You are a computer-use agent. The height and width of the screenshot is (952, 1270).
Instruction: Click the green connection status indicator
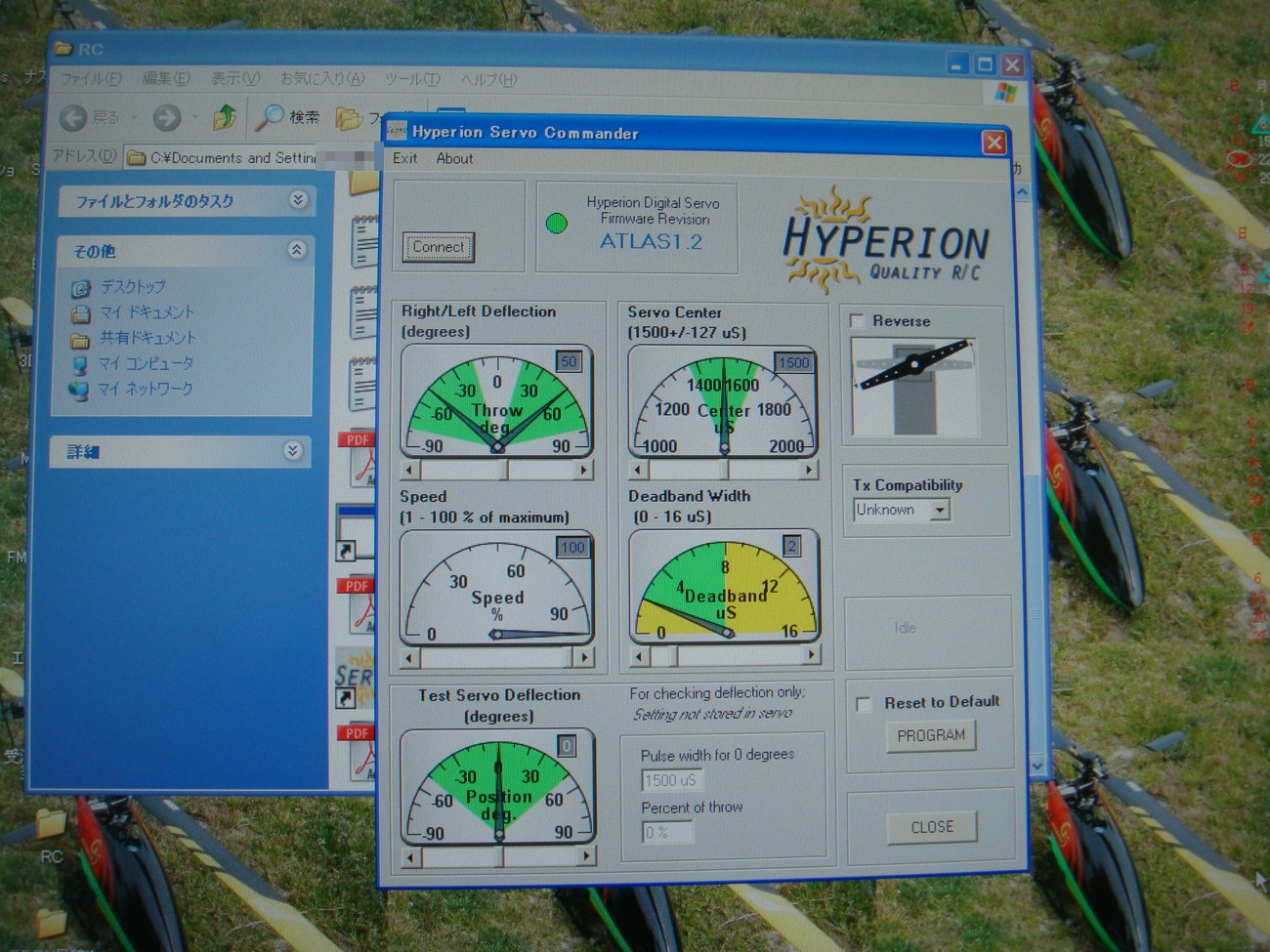point(557,224)
